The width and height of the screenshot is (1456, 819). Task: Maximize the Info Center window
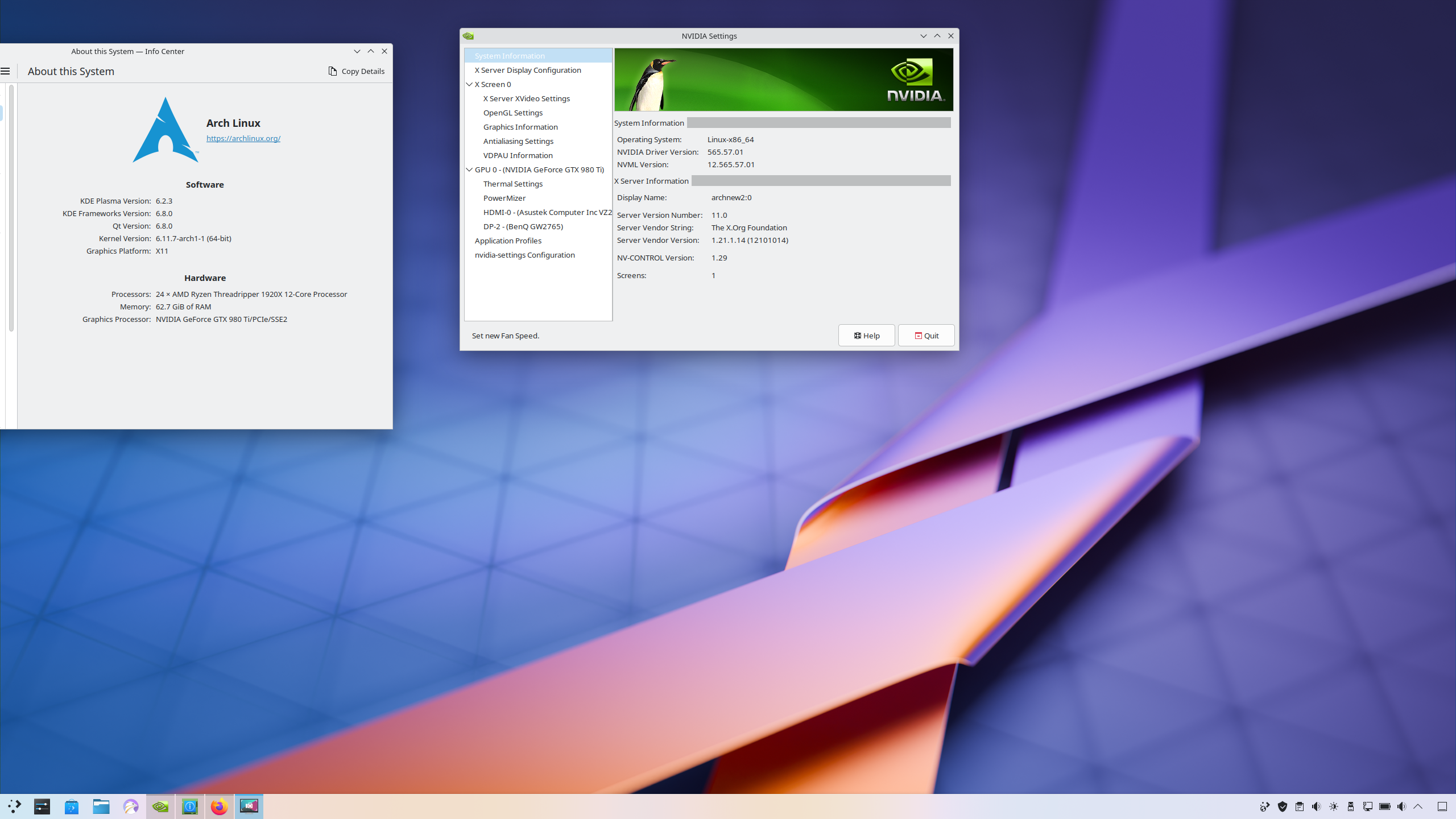[371, 51]
